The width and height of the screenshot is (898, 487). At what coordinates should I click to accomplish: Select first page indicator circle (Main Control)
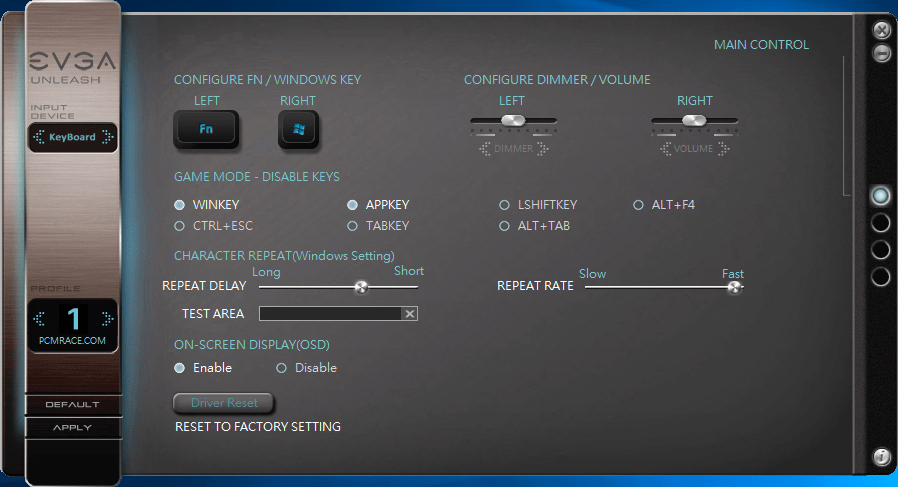click(x=880, y=196)
